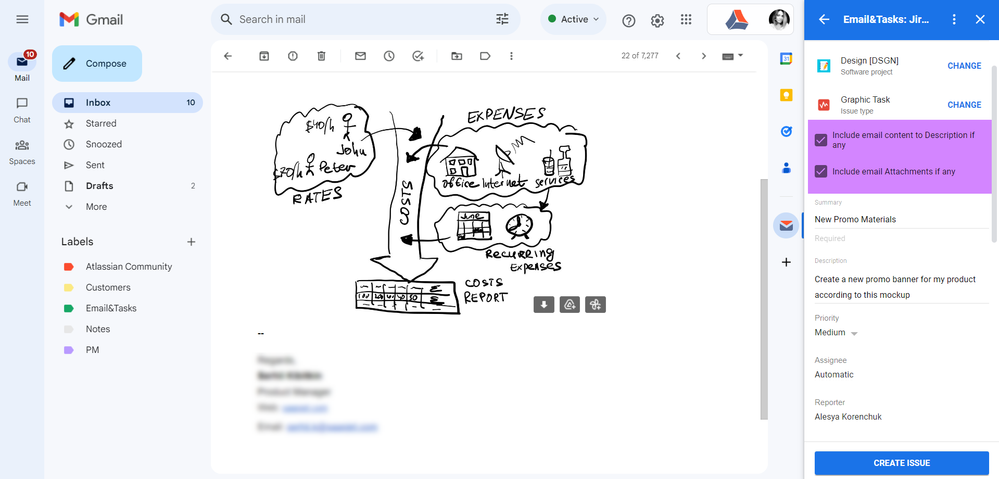The width and height of the screenshot is (999, 479).
Task: Create a new label with plus icon
Action: tap(190, 242)
